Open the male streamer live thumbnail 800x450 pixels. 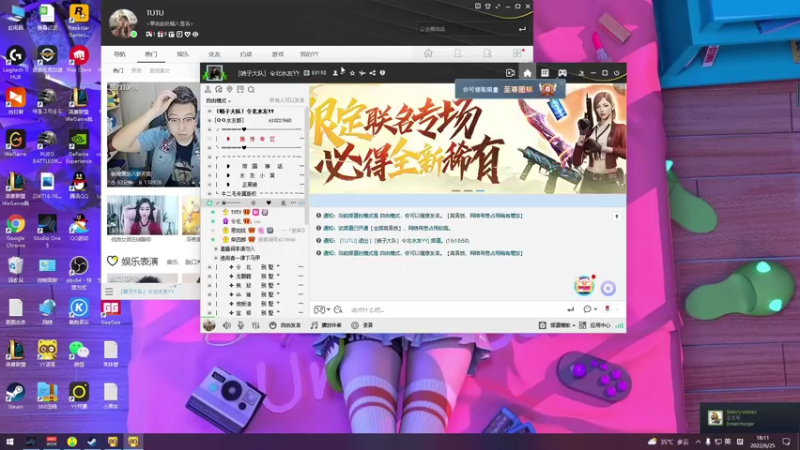[x=154, y=135]
